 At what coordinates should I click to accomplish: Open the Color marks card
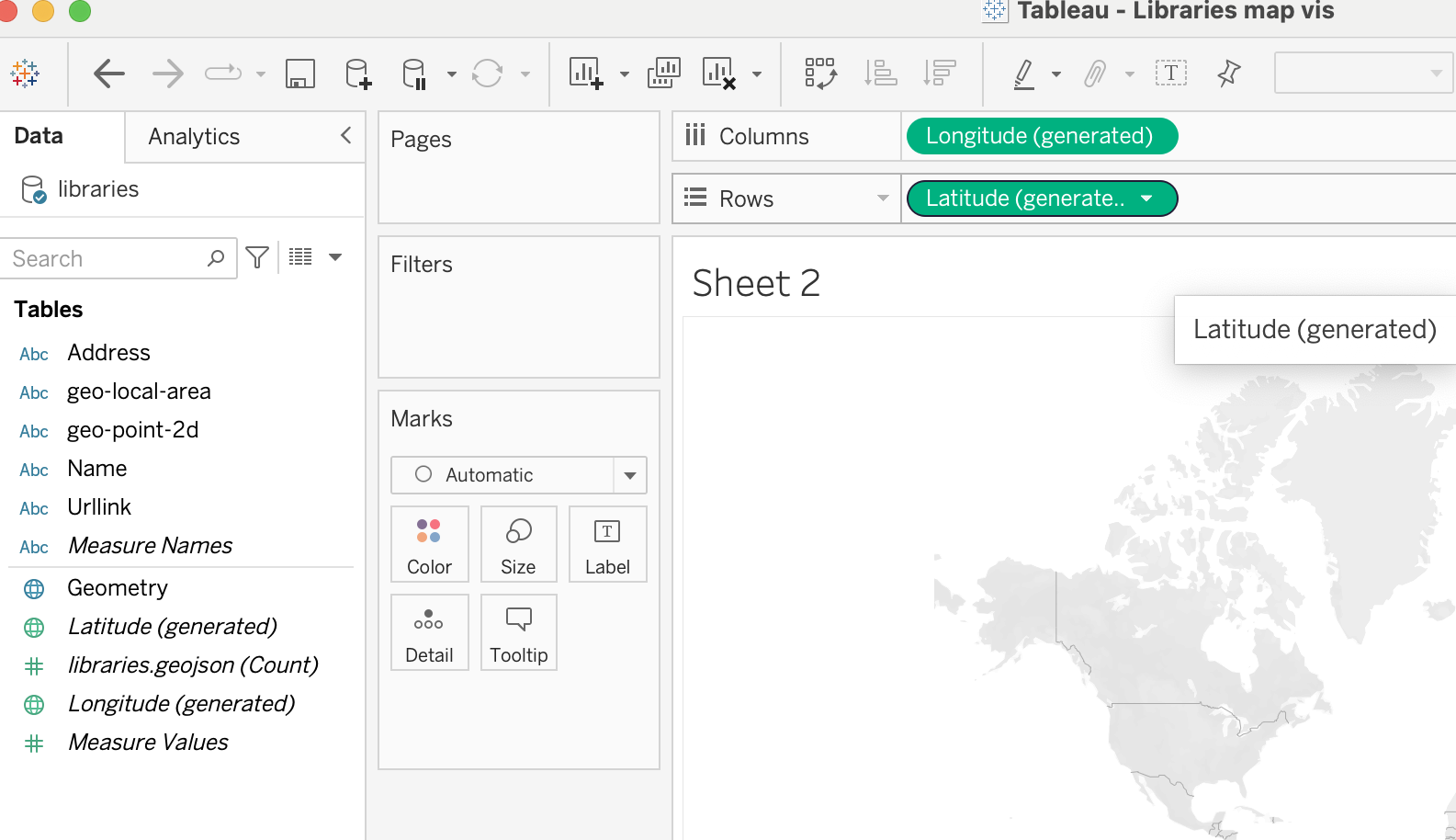[429, 545]
